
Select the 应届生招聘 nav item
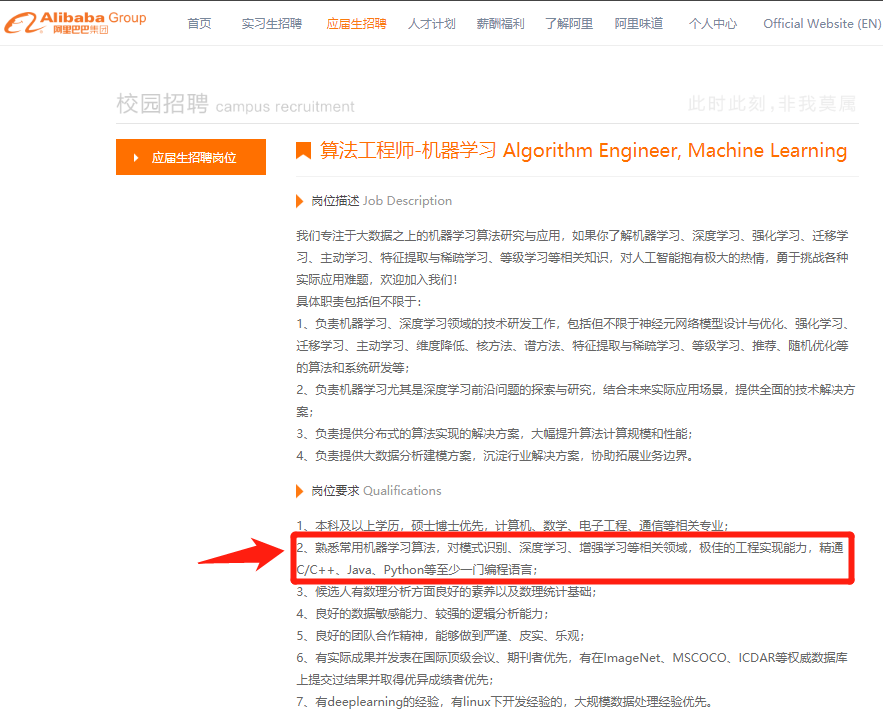click(x=356, y=24)
